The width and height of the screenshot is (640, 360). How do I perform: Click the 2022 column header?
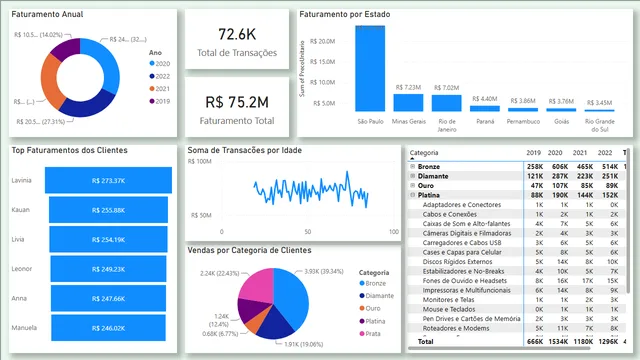tap(605, 153)
